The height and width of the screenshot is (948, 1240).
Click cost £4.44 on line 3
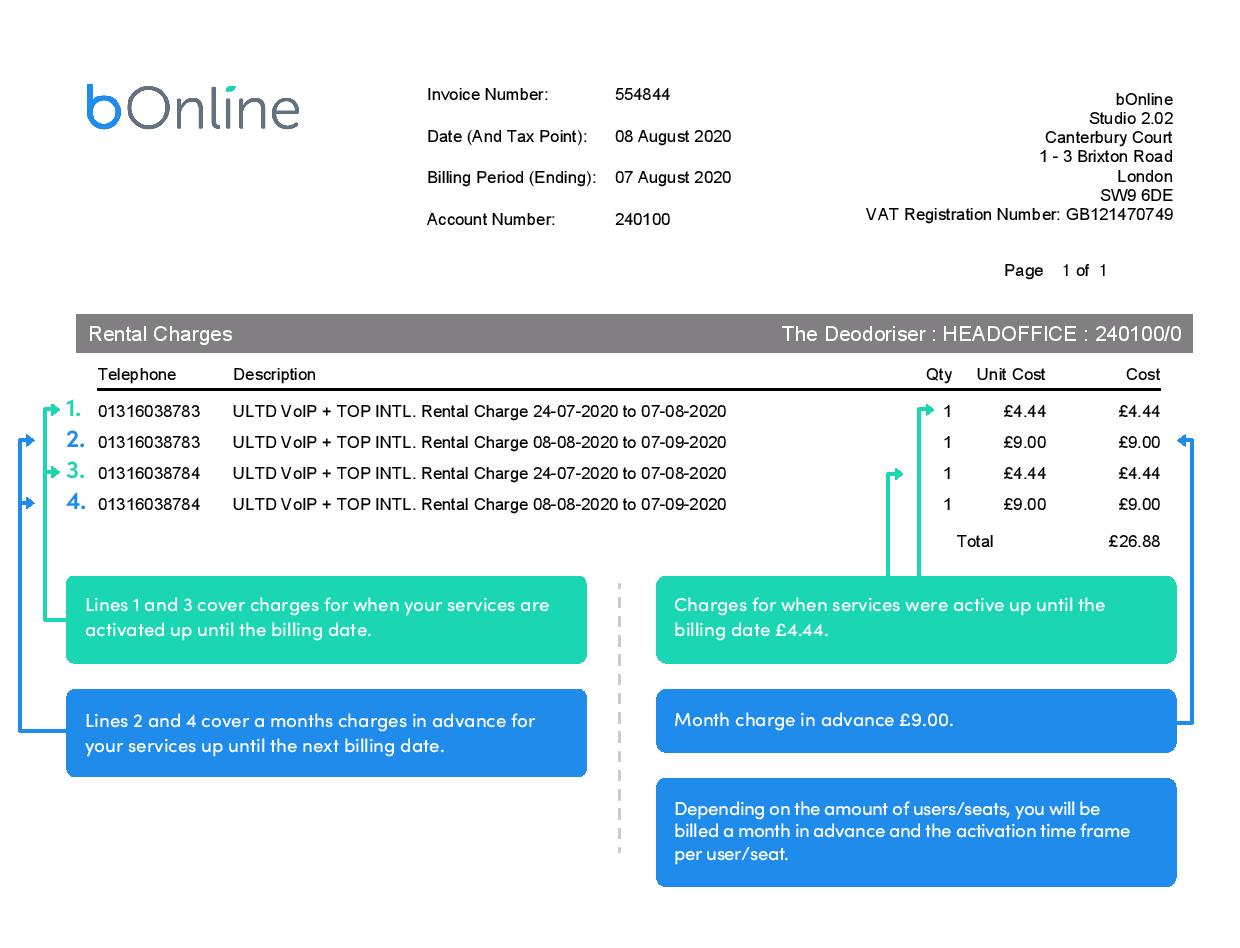(1139, 474)
